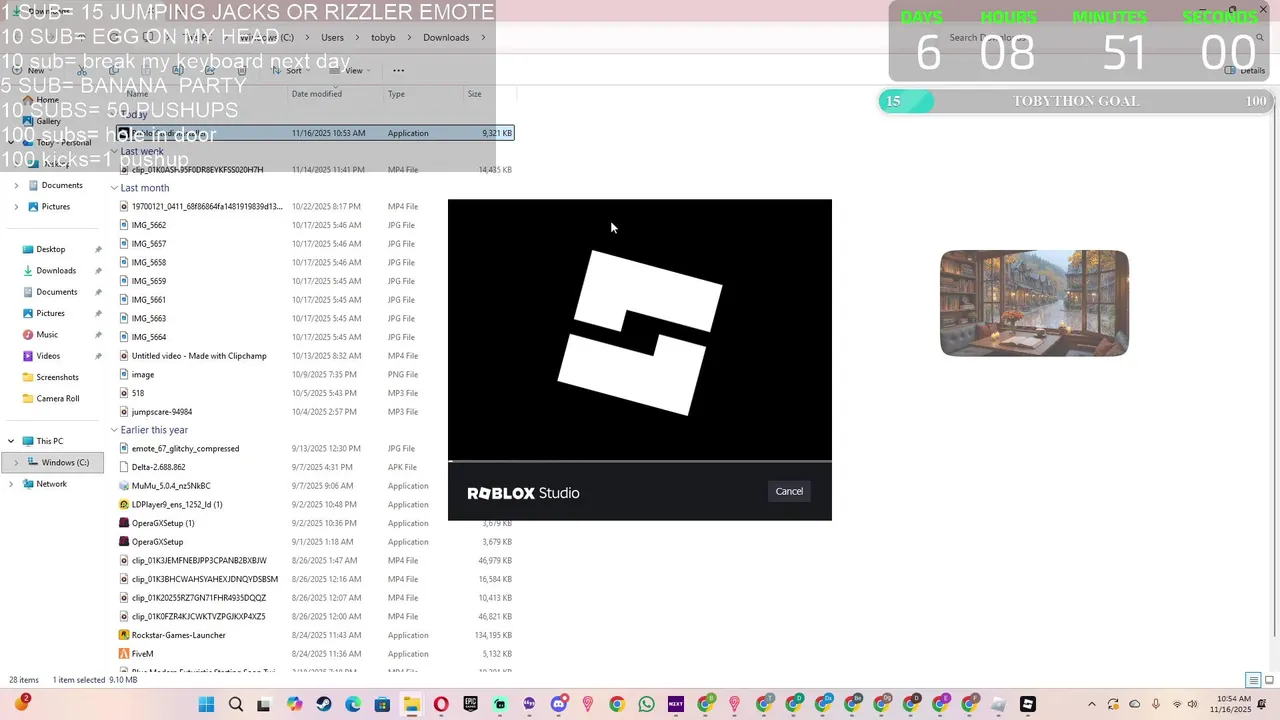Switch to Roblox Studio taskbar icon
The image size is (1280, 720).
(x=1027, y=705)
